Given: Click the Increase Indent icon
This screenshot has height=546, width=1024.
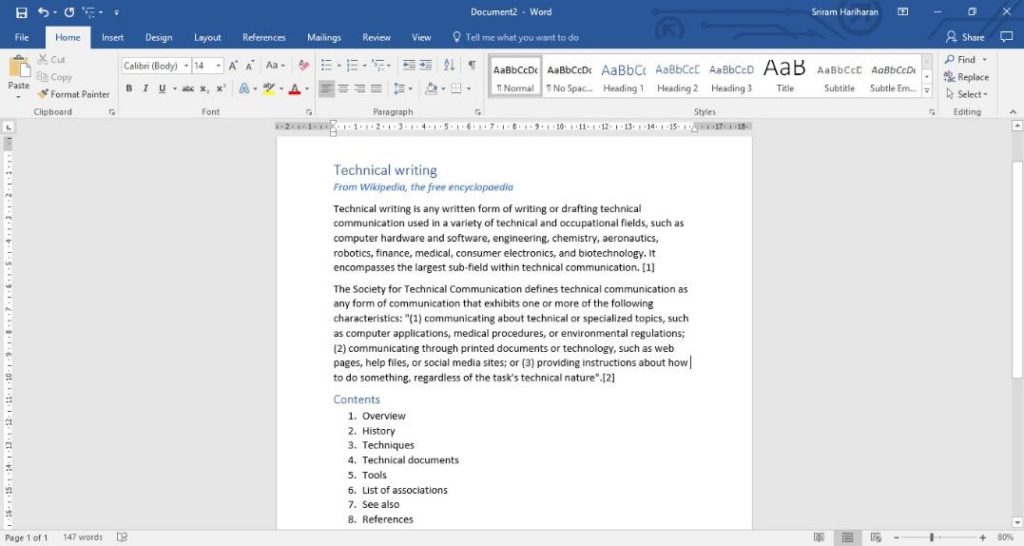Looking at the screenshot, I should 425,66.
